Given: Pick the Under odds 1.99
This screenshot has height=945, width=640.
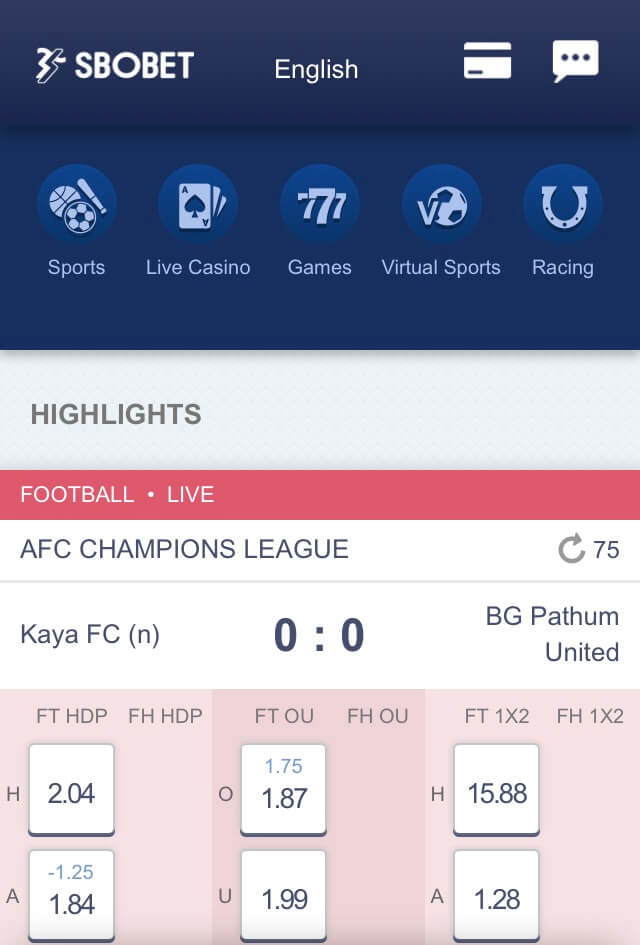Looking at the screenshot, I should click(x=284, y=896).
